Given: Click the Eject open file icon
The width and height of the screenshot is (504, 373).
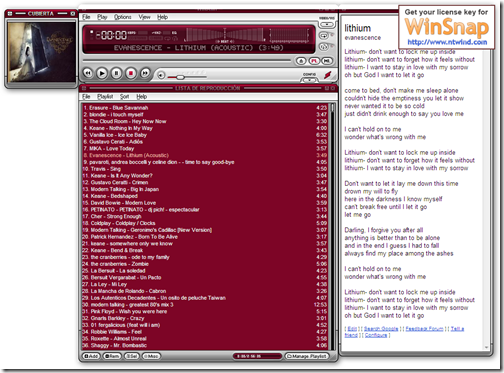Looking at the screenshot, I should 301,61.
